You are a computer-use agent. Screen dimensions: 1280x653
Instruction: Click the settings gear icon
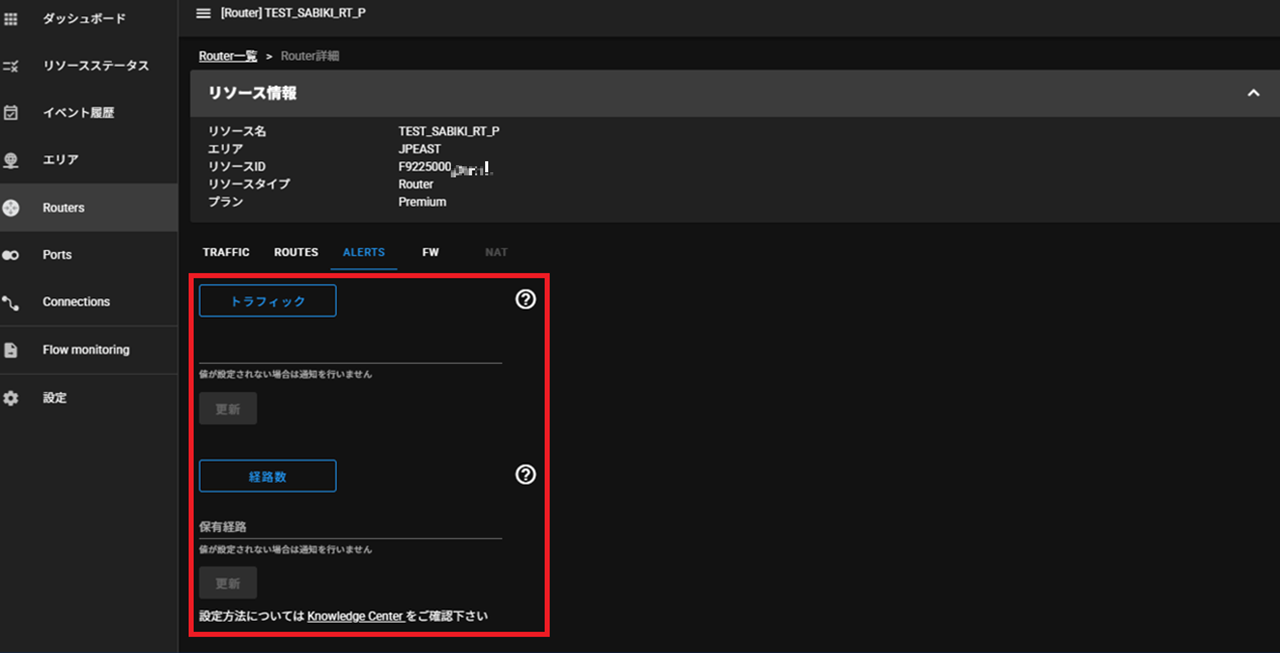point(11,398)
